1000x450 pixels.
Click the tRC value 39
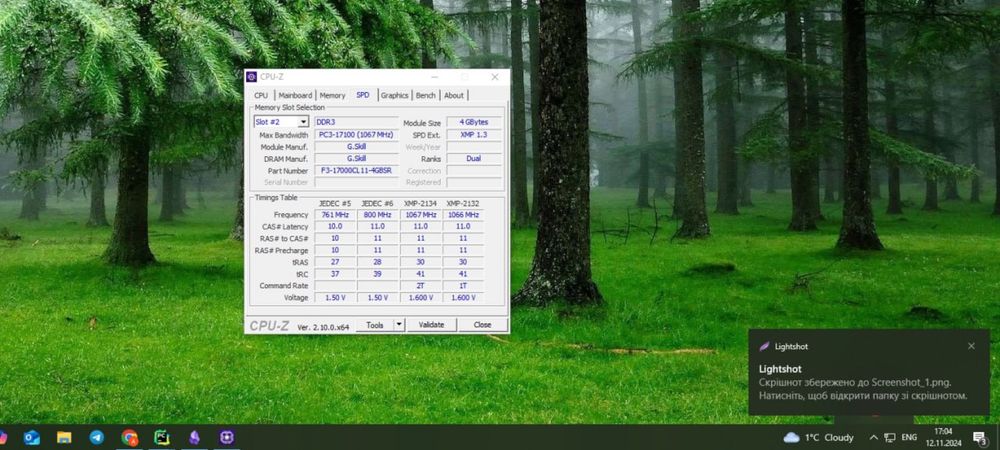coord(378,274)
